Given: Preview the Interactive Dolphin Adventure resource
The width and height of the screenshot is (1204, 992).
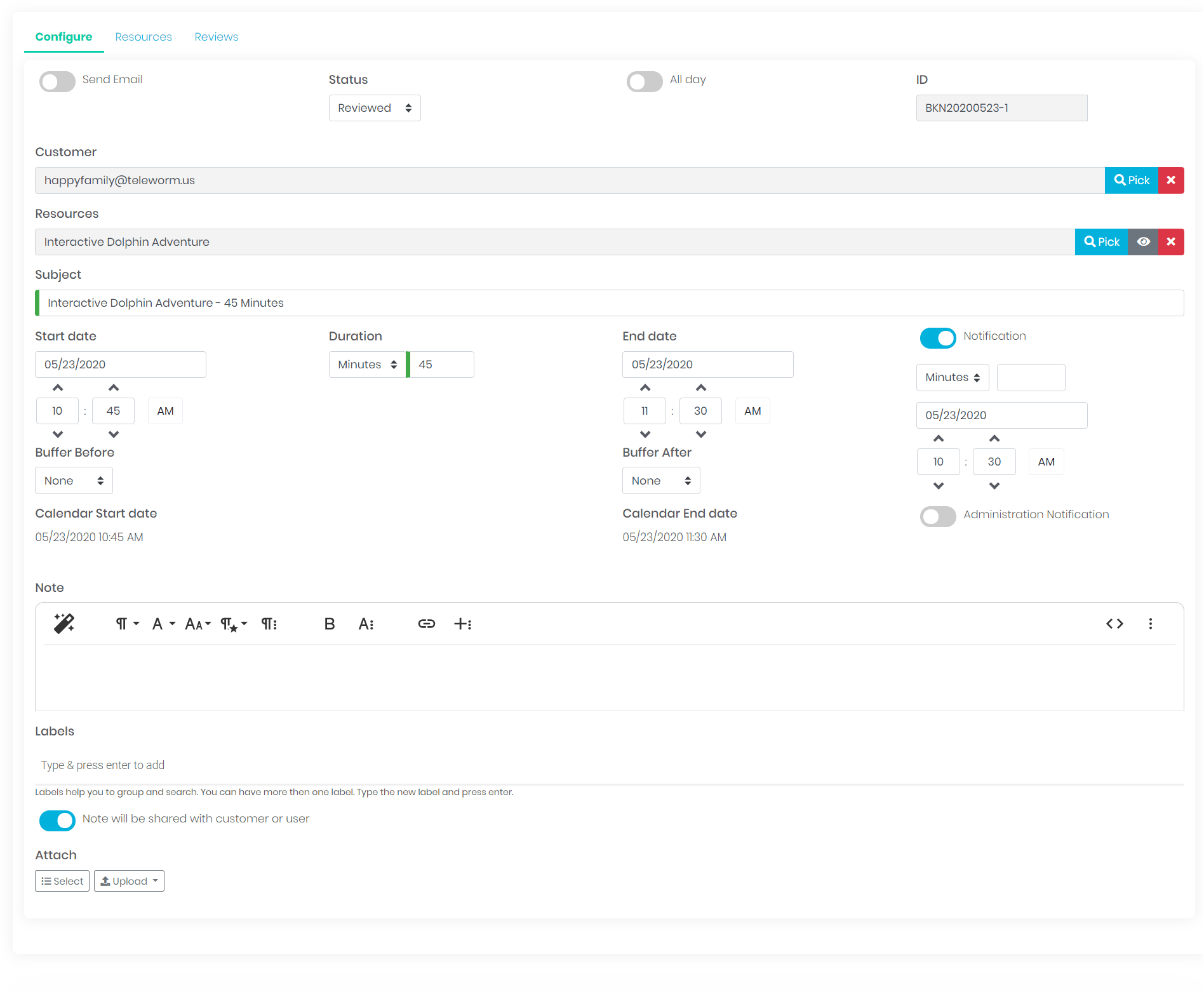Looking at the screenshot, I should coord(1144,241).
